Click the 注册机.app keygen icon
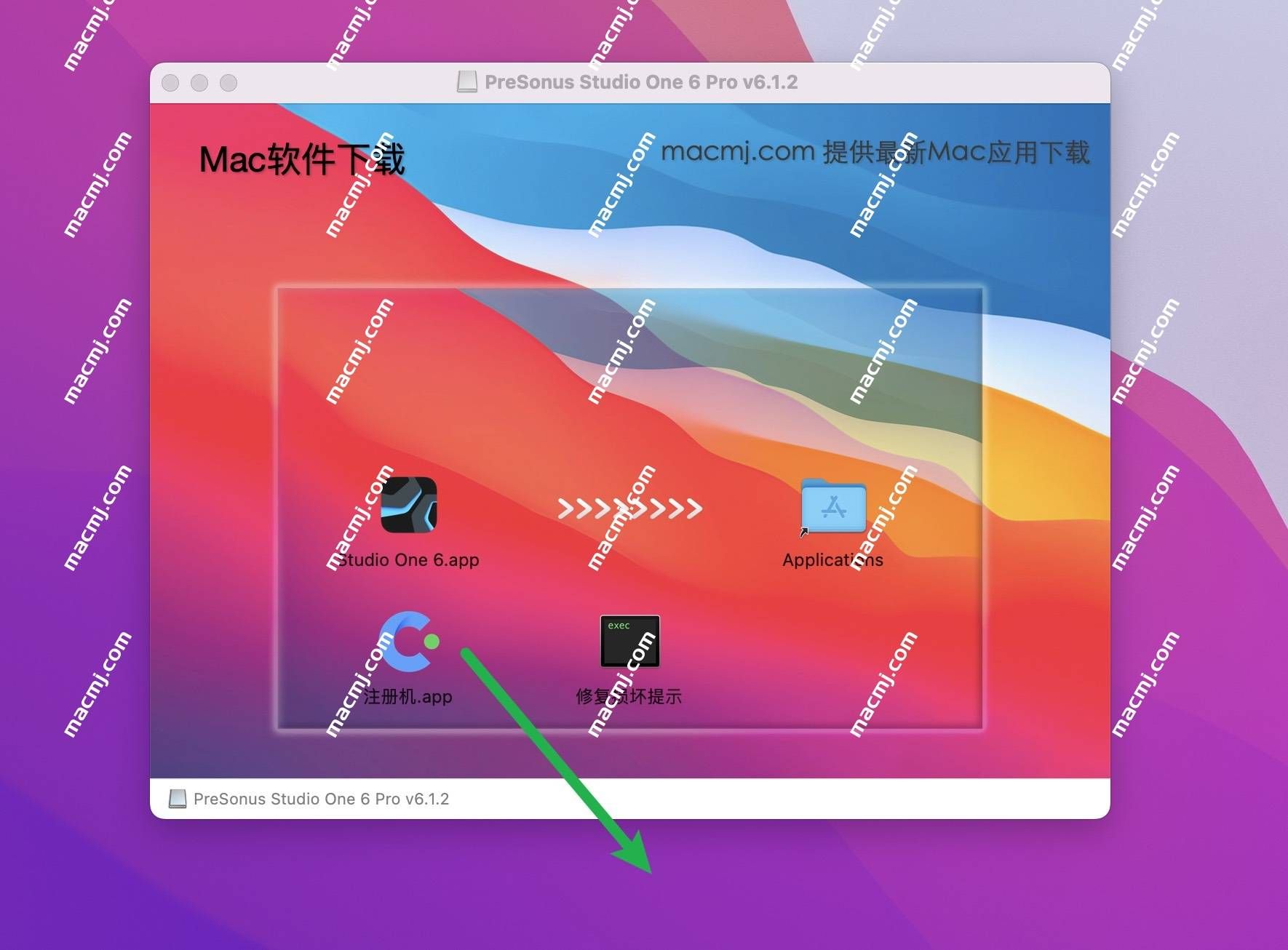The width and height of the screenshot is (1288, 950). tap(409, 642)
